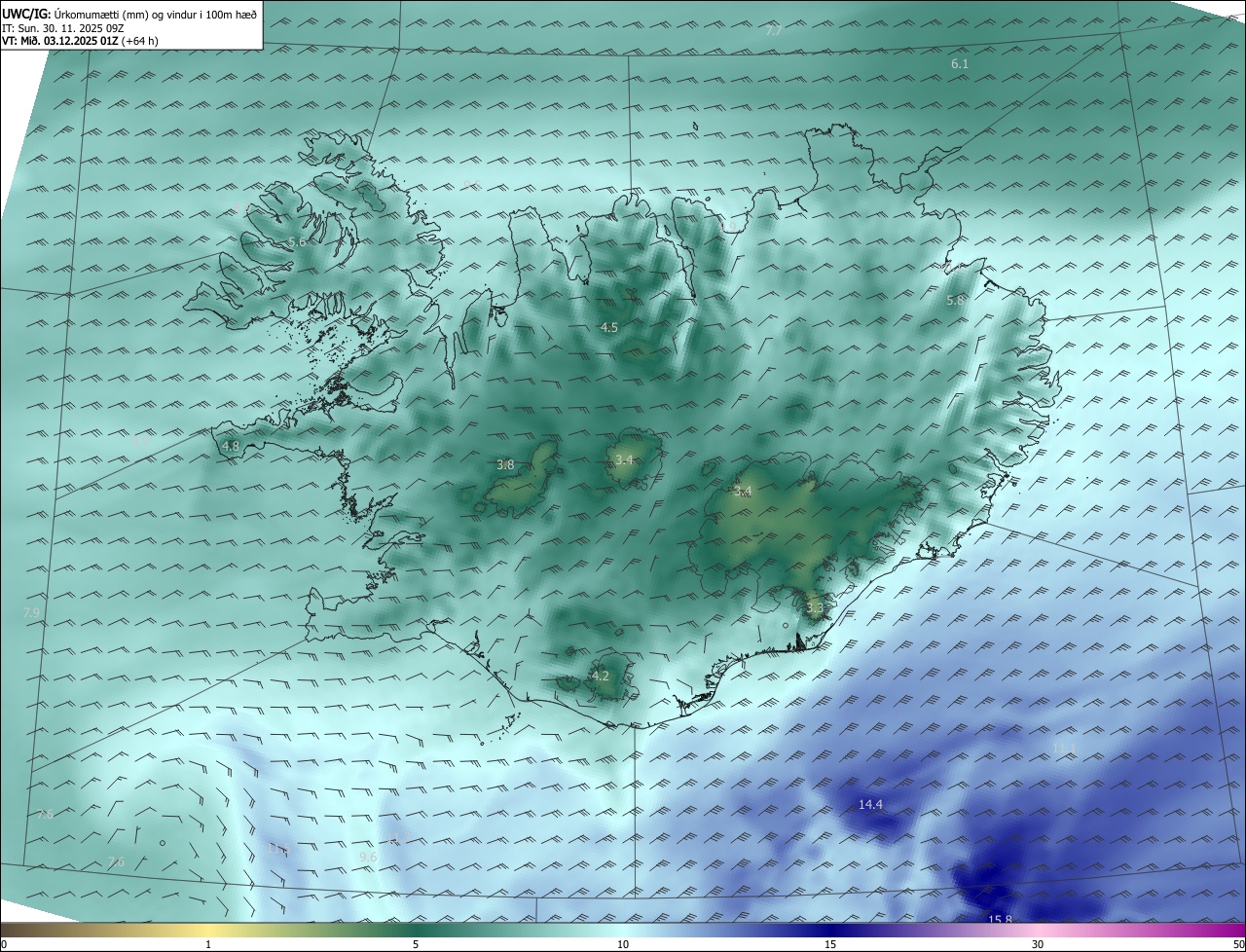This screenshot has height=952, width=1246.
Task: Click the 11.1 value label
Action: [1064, 748]
